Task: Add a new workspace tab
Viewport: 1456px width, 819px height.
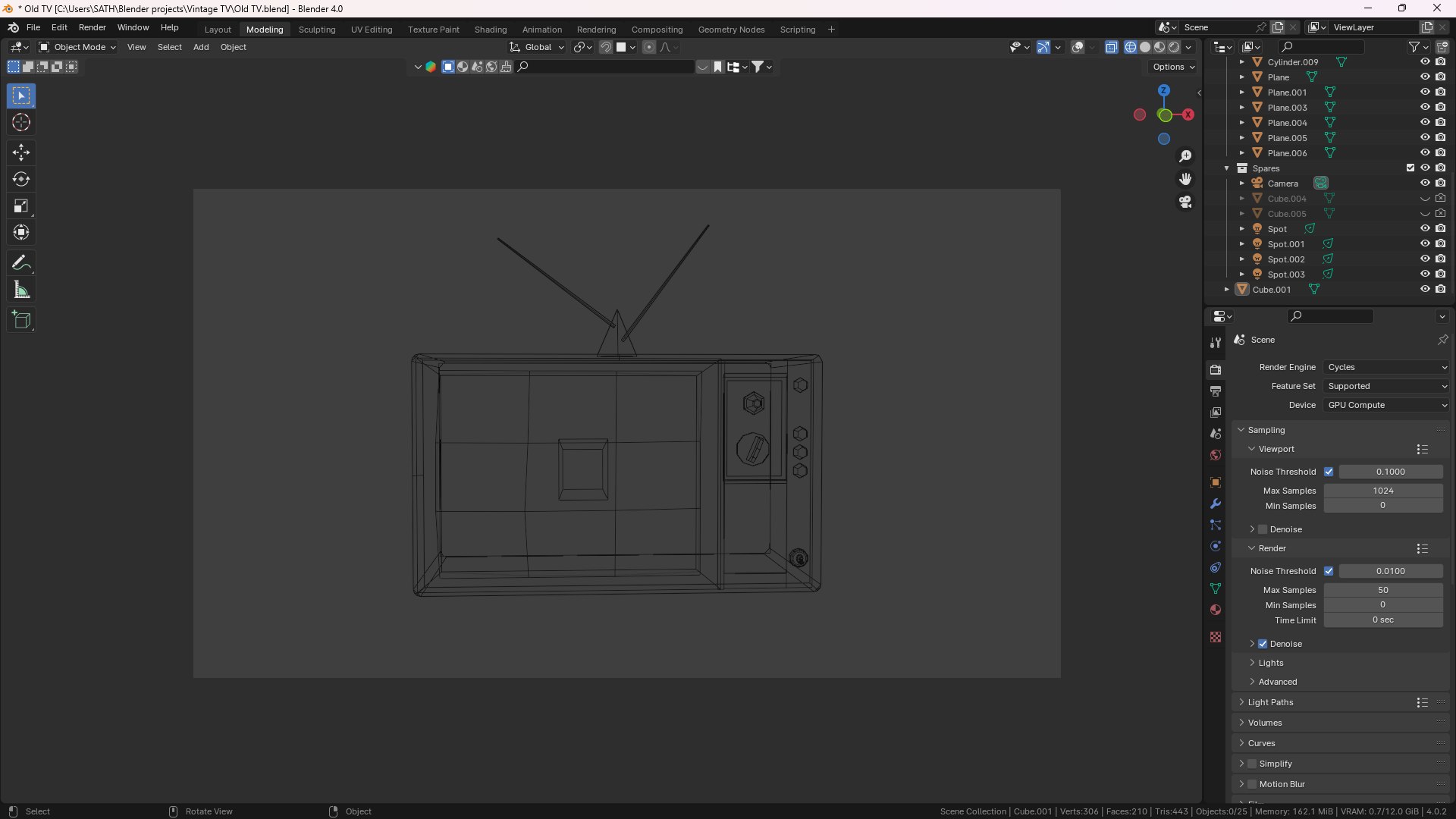Action: coord(831,30)
